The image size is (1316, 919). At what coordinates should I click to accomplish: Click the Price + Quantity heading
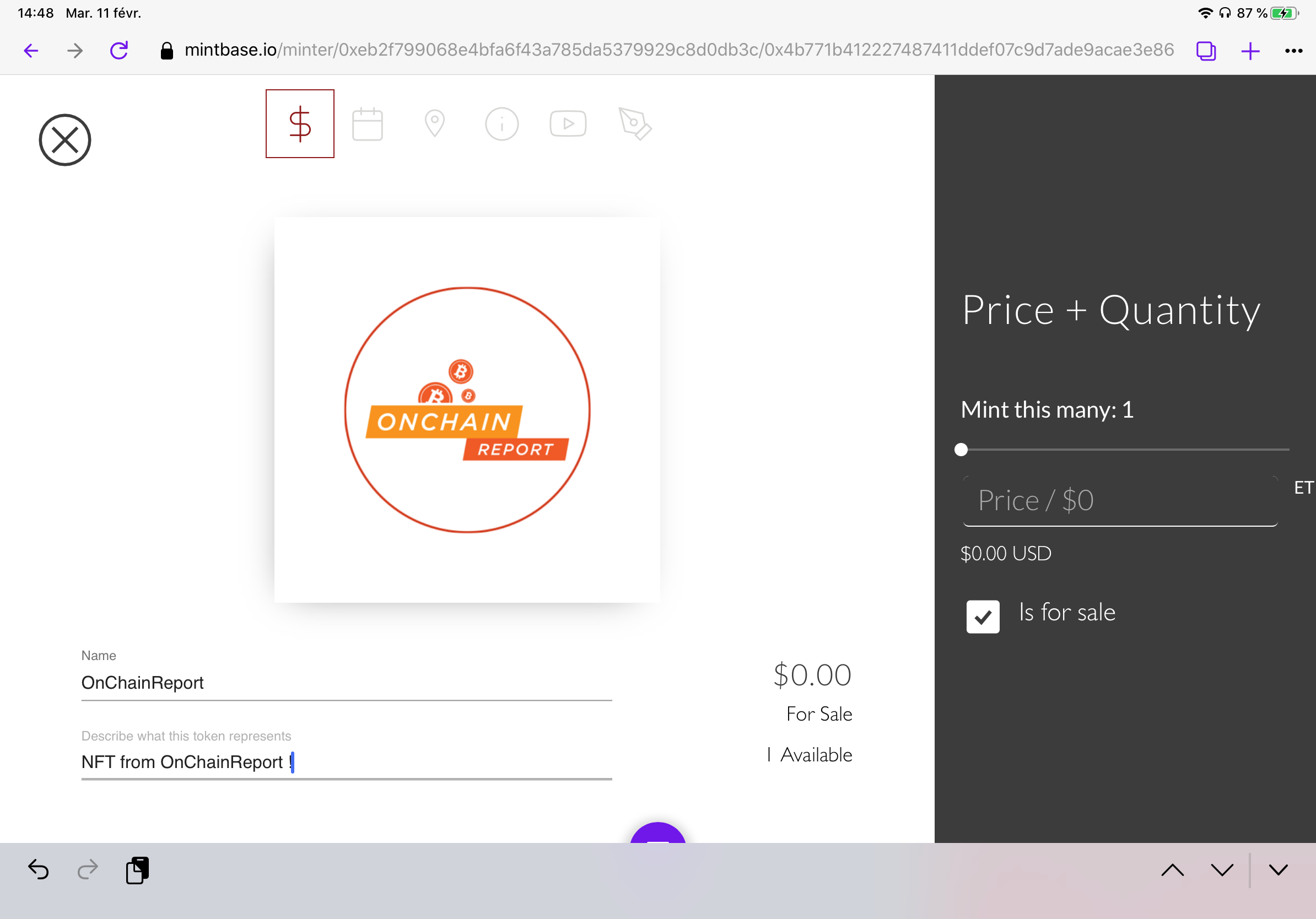[1112, 310]
